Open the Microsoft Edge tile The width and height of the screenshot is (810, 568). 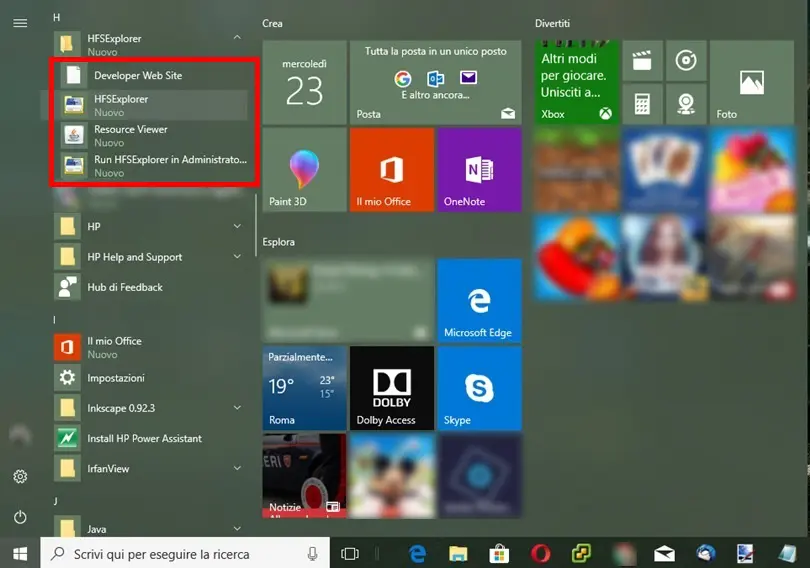tap(479, 301)
